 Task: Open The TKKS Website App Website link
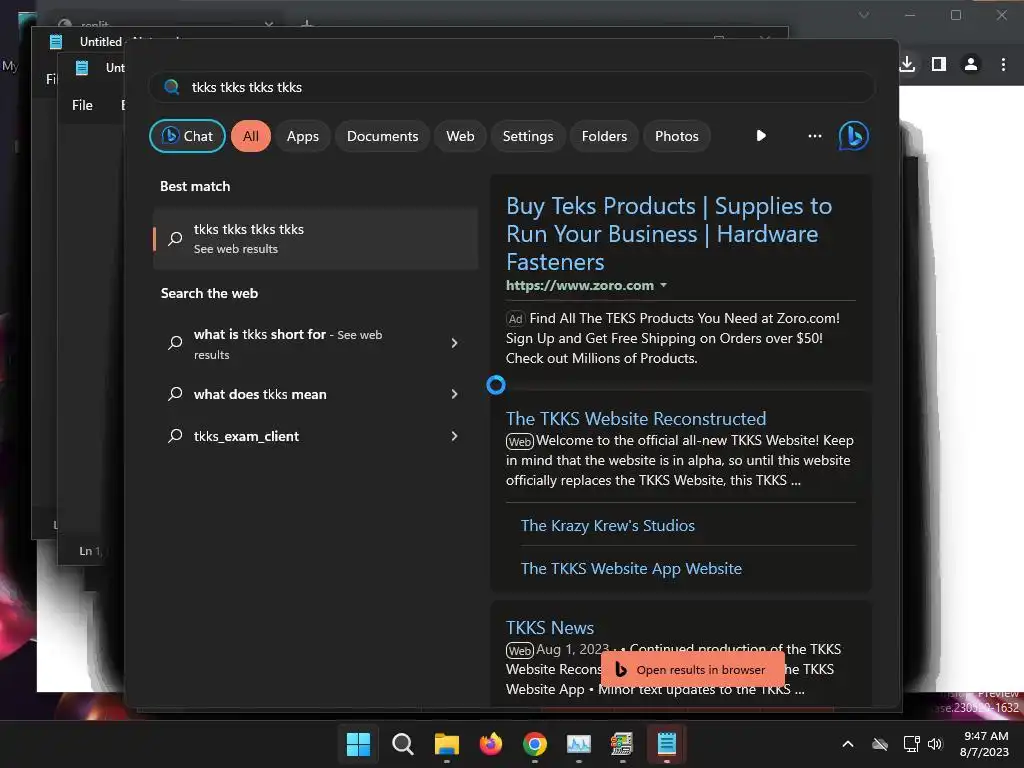pyautogui.click(x=631, y=569)
